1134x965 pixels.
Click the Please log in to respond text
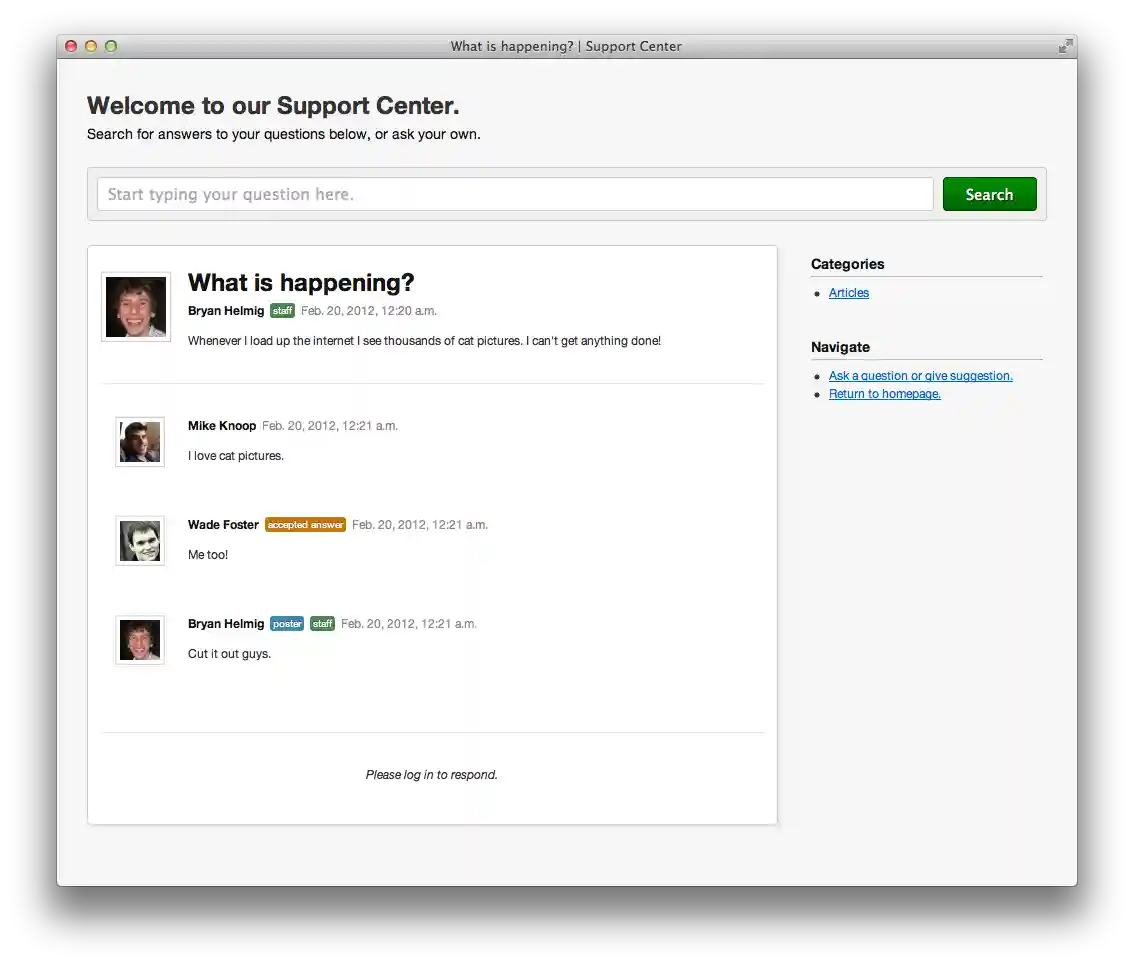click(432, 775)
